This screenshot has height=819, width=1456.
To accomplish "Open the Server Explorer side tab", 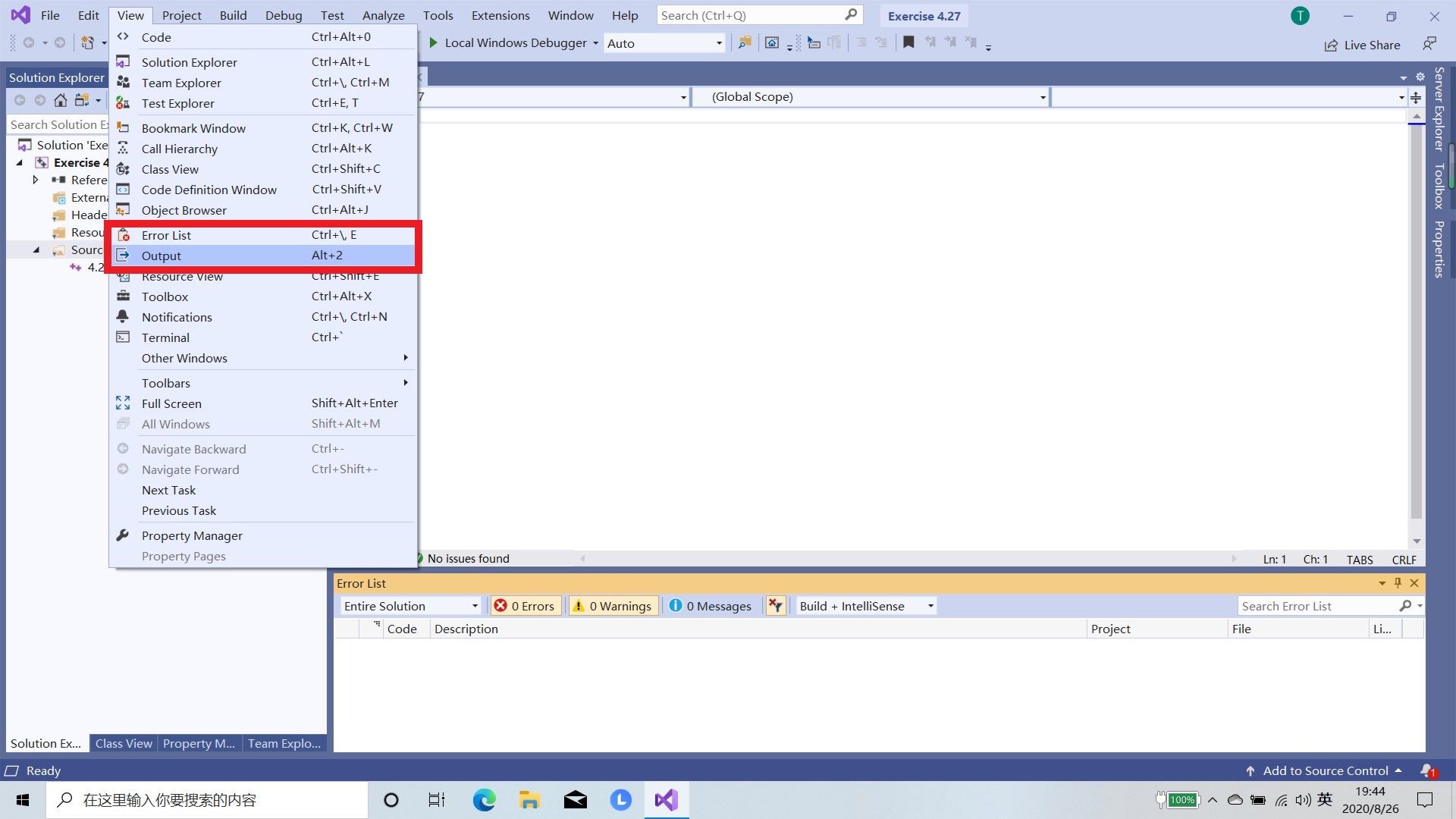I will [x=1439, y=108].
